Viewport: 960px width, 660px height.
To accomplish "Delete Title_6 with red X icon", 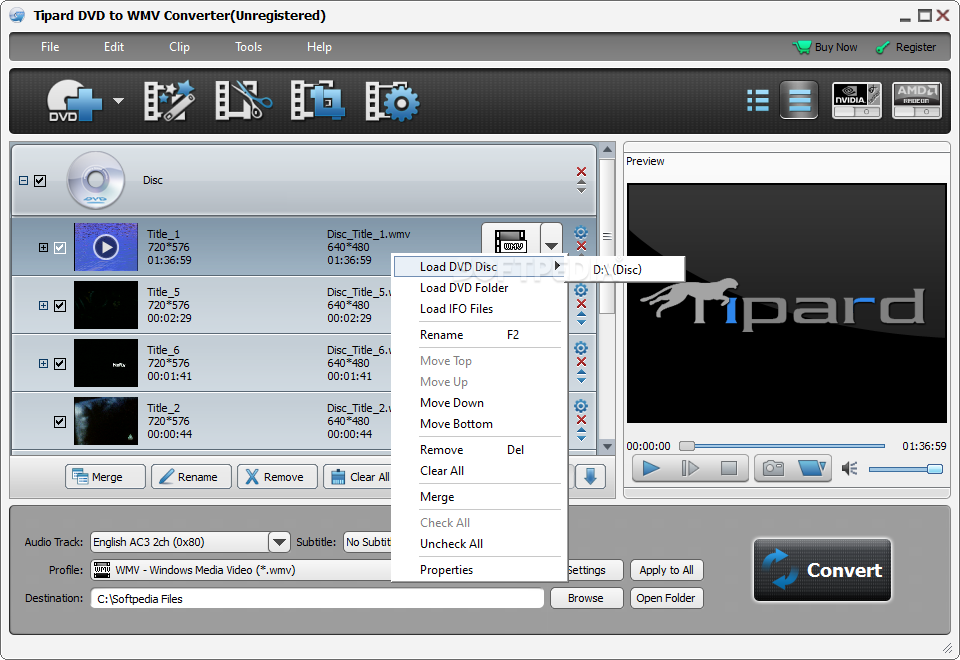I will coord(582,361).
